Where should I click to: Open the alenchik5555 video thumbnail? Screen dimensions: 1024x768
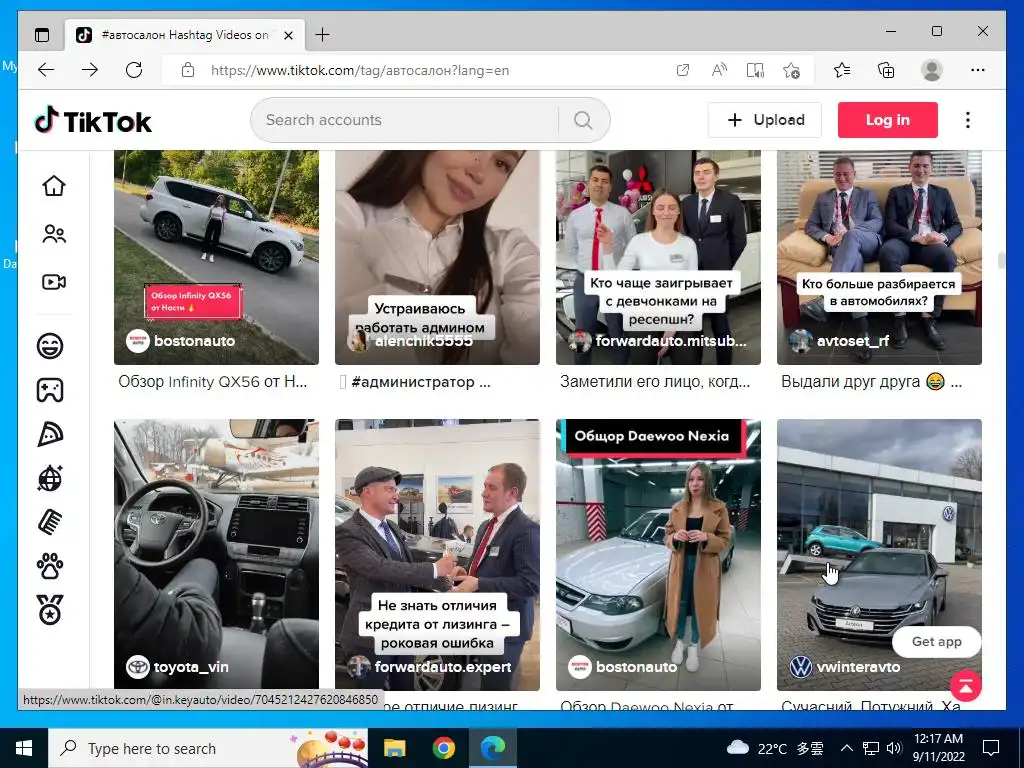(x=437, y=257)
